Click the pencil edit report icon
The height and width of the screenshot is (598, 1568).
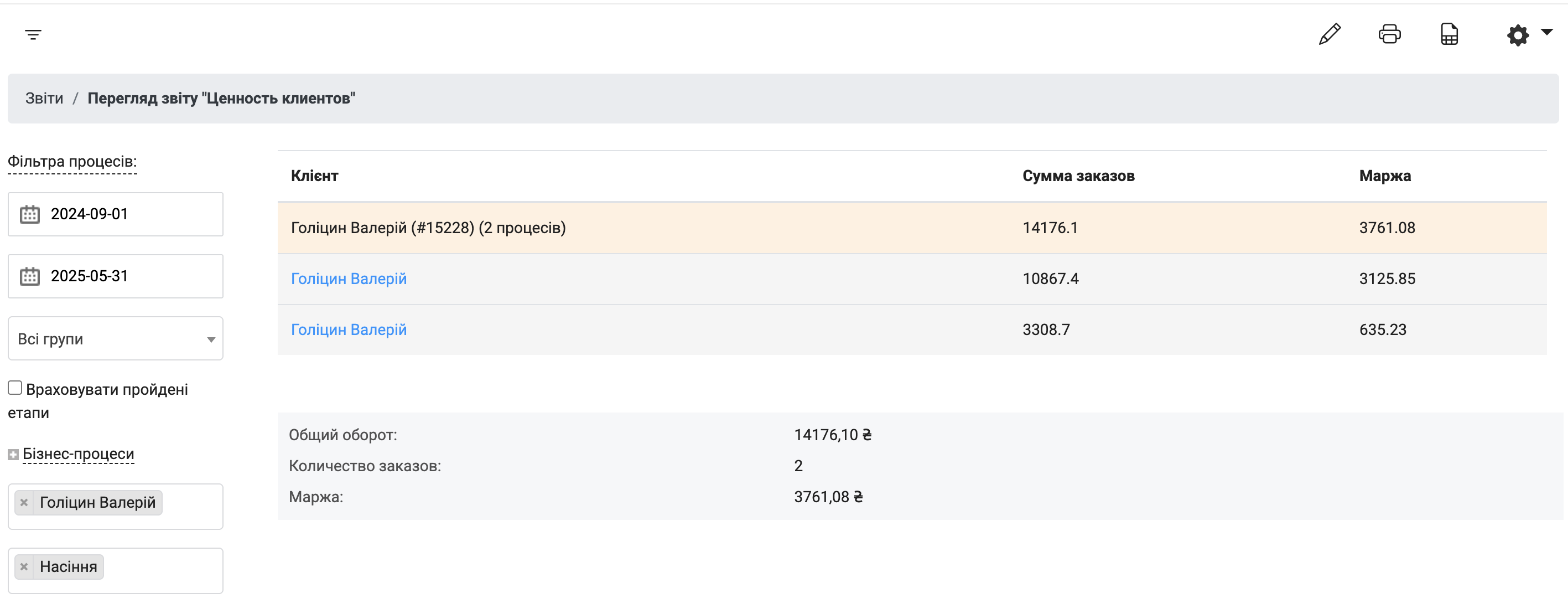coord(1330,34)
